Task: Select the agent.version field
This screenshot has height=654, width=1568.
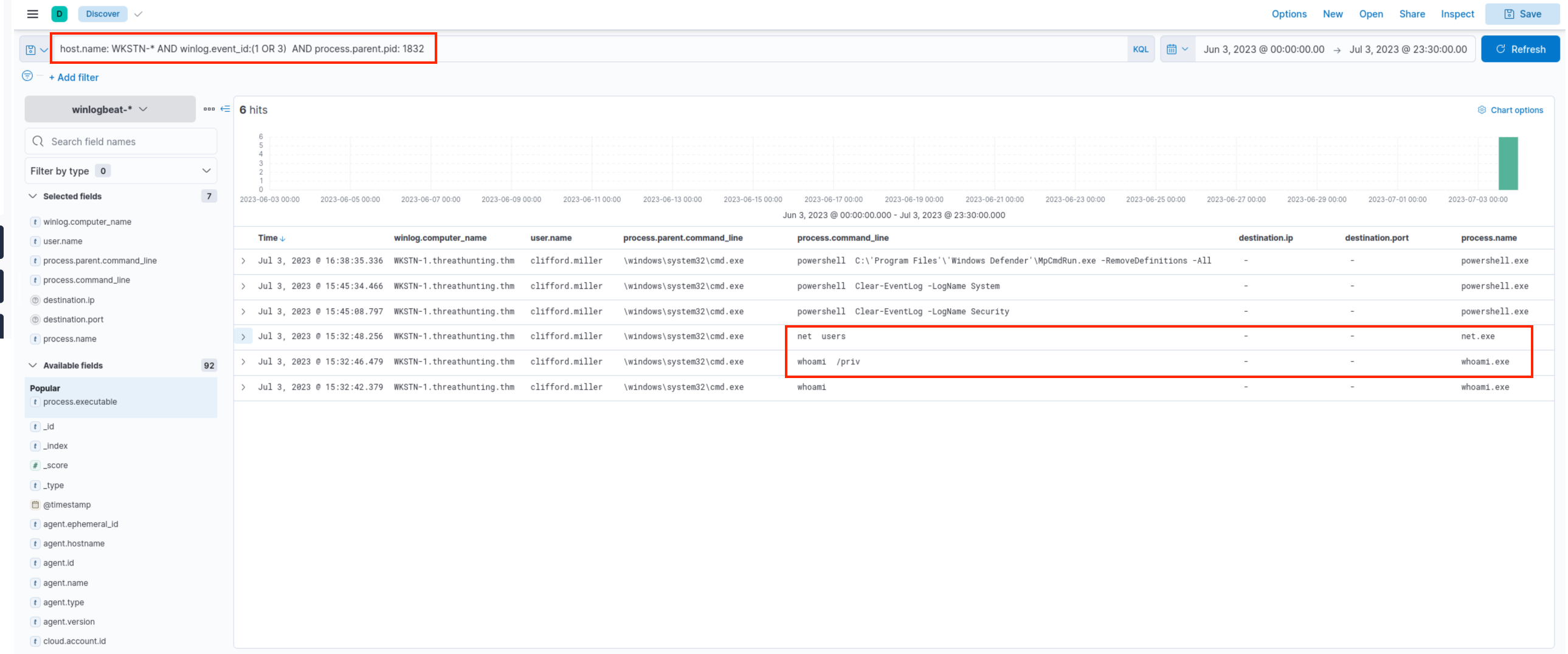Action: [x=69, y=622]
